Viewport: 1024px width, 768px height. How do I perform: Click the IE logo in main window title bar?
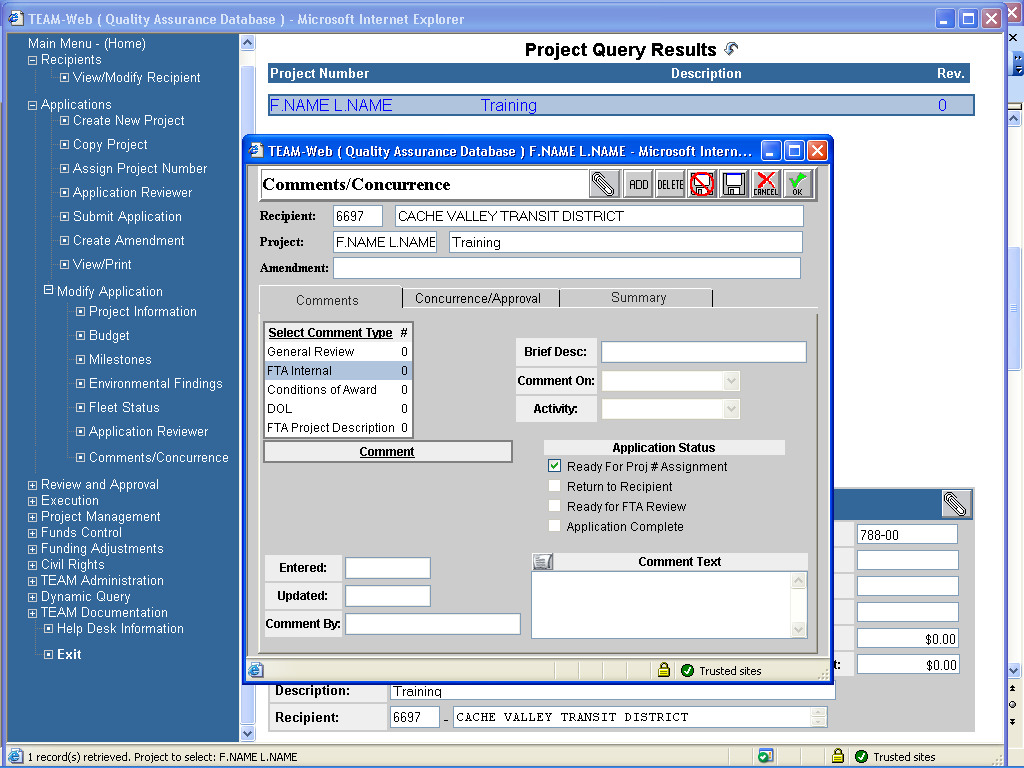[16, 18]
